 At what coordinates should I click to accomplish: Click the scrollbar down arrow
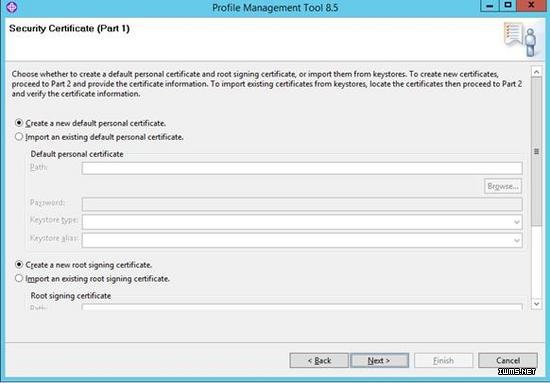[536, 303]
